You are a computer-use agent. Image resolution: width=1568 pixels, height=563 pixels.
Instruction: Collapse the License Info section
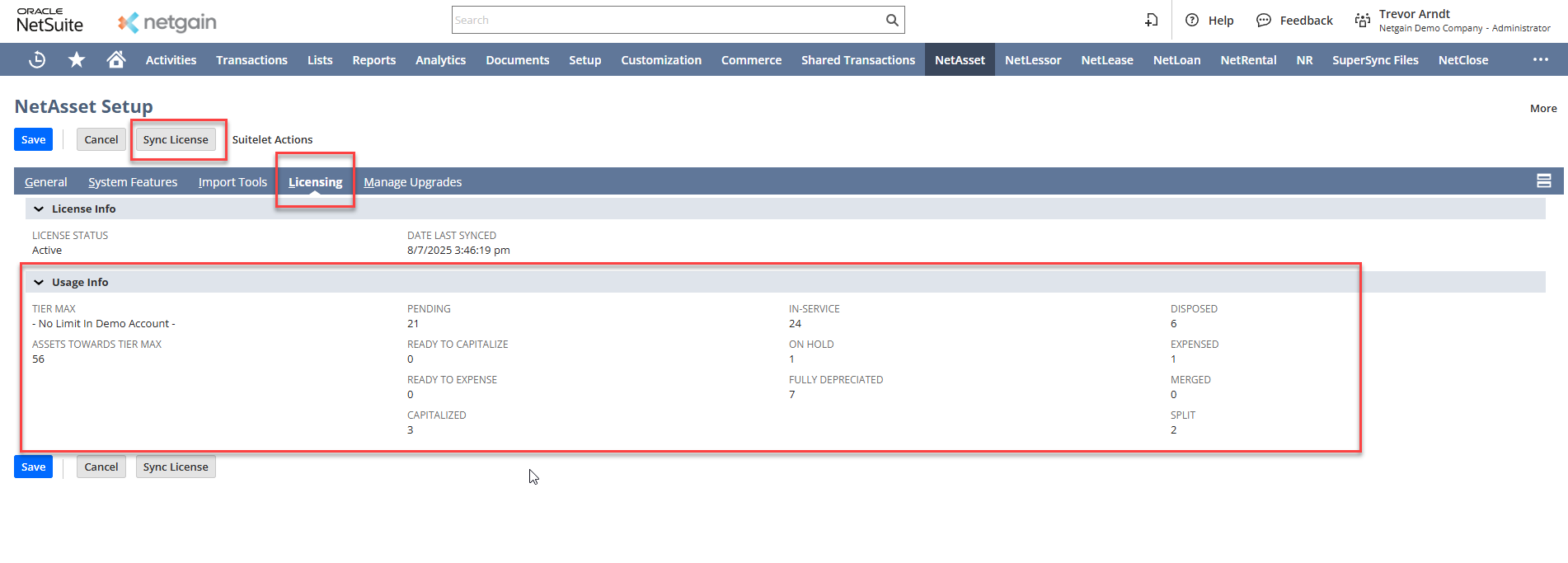pyautogui.click(x=39, y=209)
